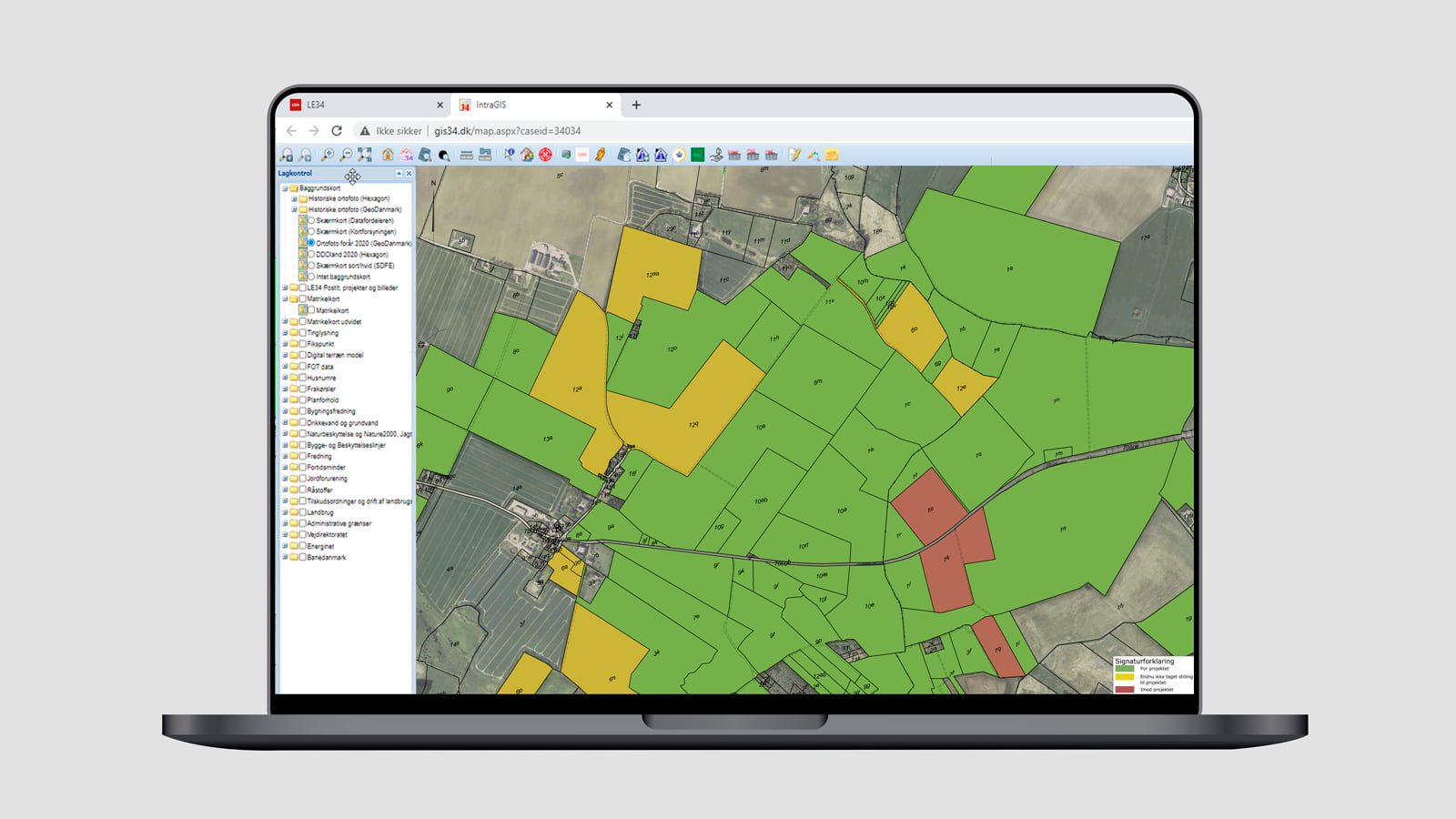1456x819 pixels.
Task: Expand the Historiske ortofoto (Hexagon) folder
Action: [x=294, y=198]
